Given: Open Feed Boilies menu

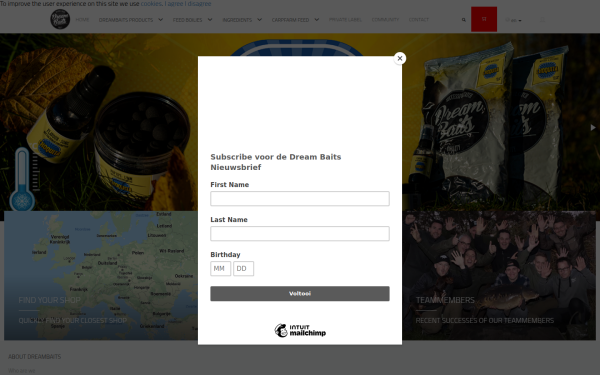Looking at the screenshot, I should pyautogui.click(x=187, y=20).
